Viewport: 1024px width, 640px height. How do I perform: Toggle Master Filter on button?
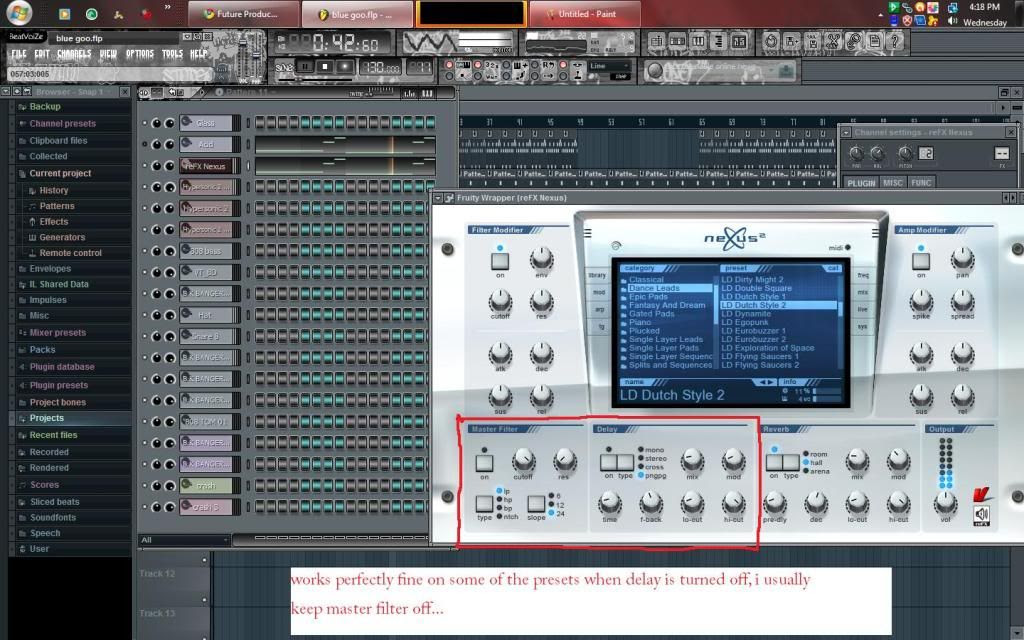pos(484,463)
